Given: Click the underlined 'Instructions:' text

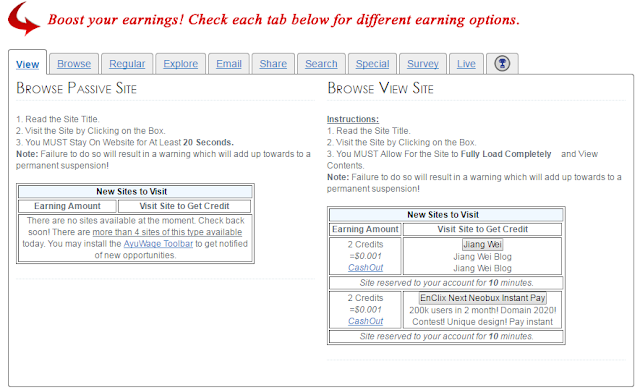Looking at the screenshot, I should pyautogui.click(x=353, y=119).
